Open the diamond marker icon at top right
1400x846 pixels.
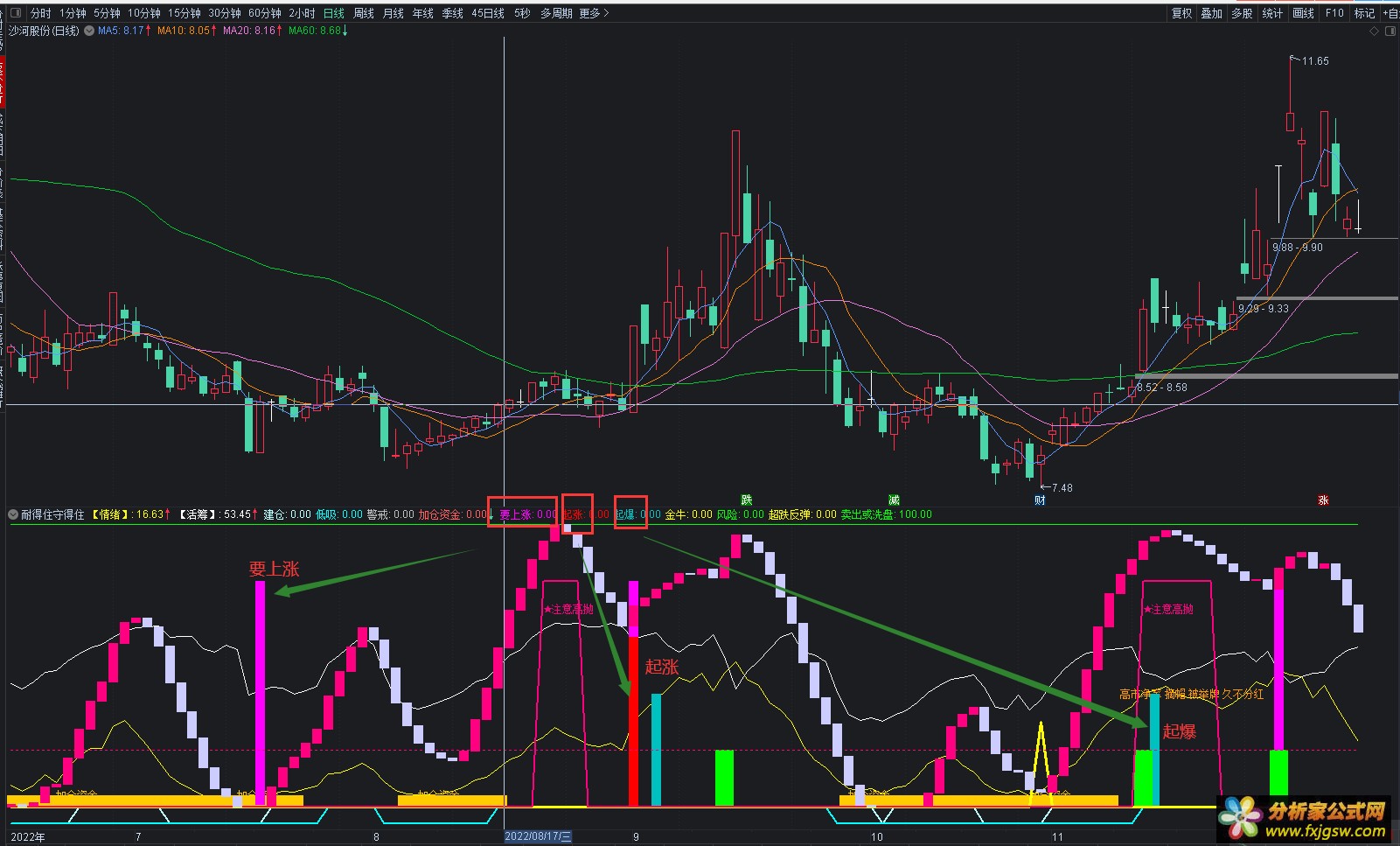point(1374,31)
